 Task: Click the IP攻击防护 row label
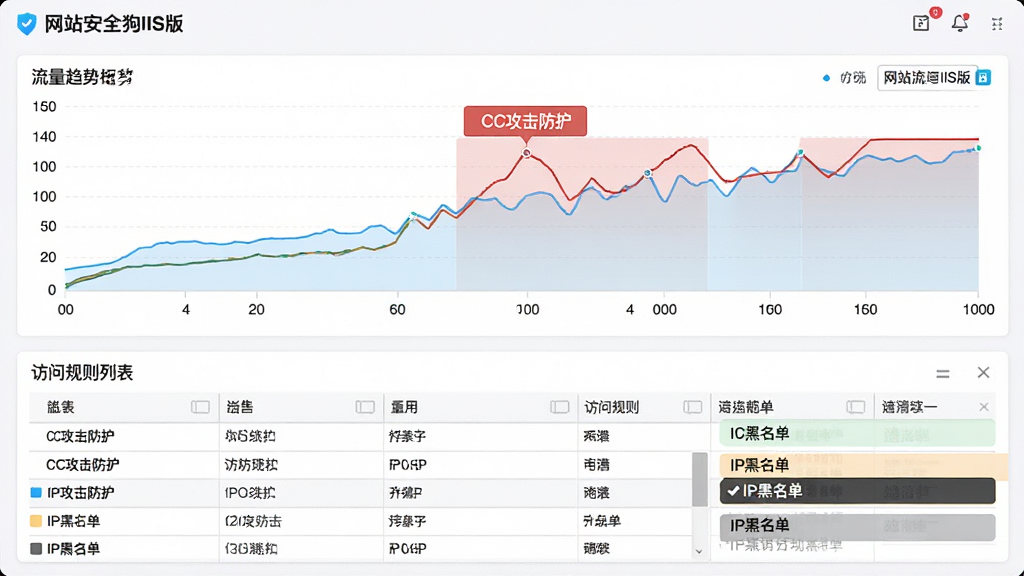[x=80, y=492]
